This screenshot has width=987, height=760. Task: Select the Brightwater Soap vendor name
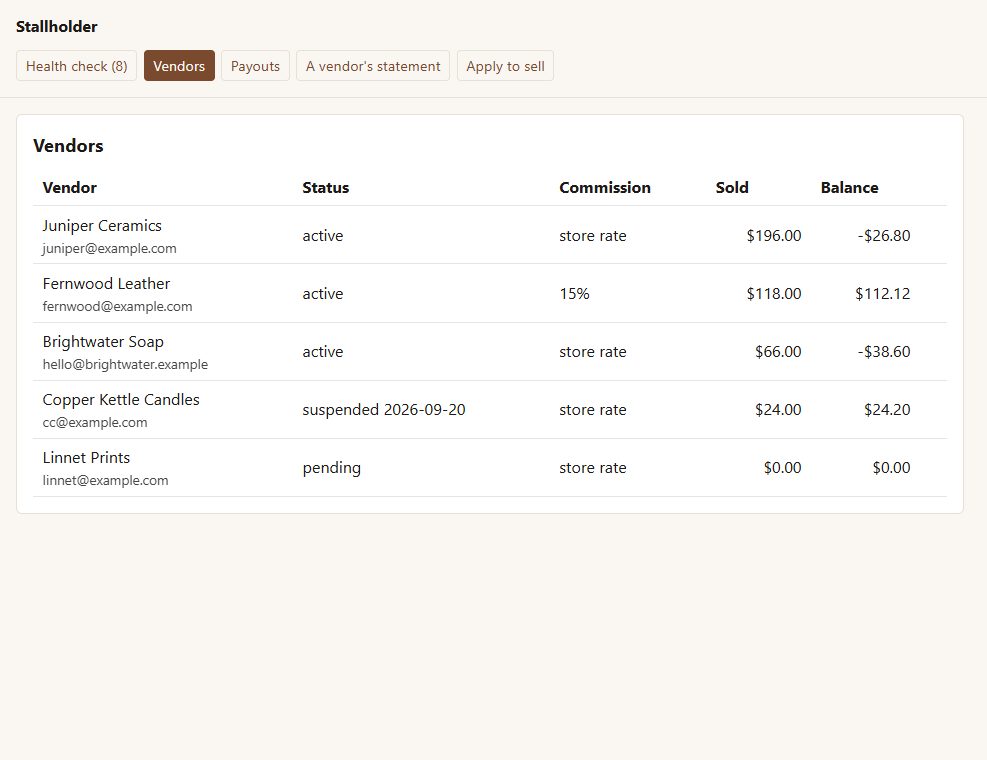click(103, 341)
